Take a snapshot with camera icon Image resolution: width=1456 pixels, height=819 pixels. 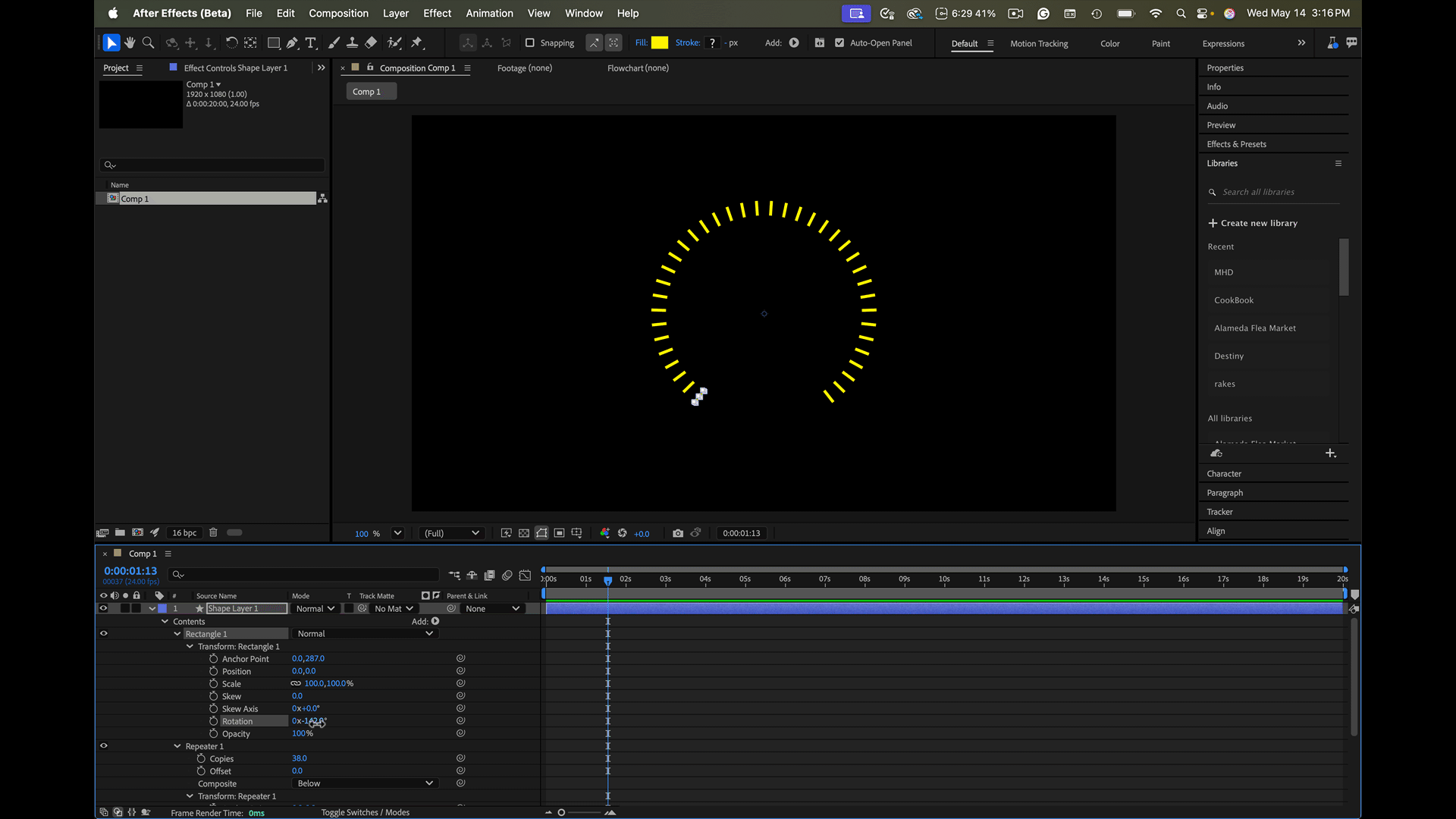click(x=678, y=533)
